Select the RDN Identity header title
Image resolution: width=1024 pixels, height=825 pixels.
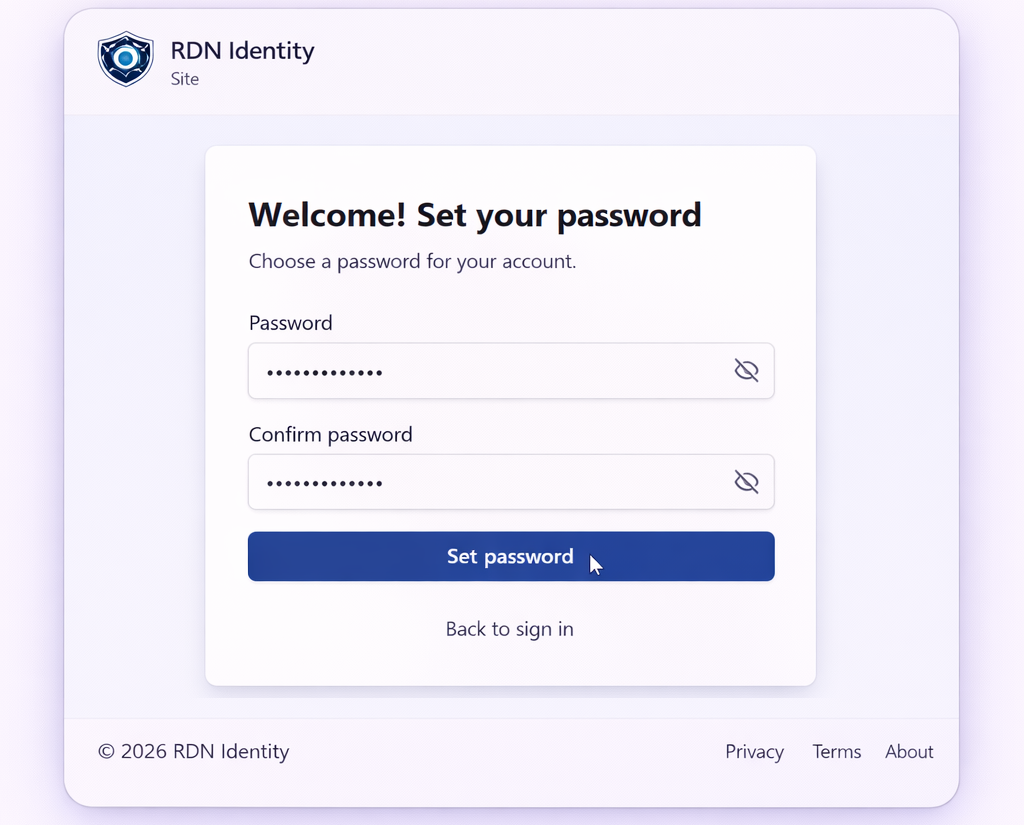pyautogui.click(x=242, y=50)
